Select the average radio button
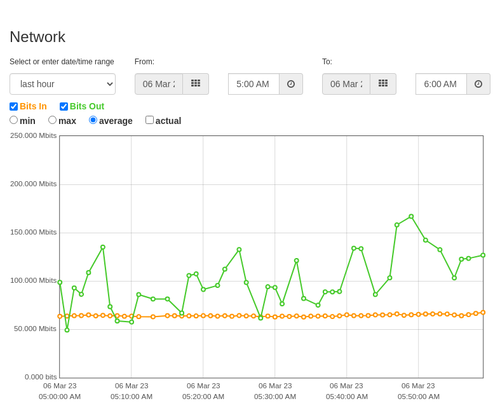 [x=93, y=120]
